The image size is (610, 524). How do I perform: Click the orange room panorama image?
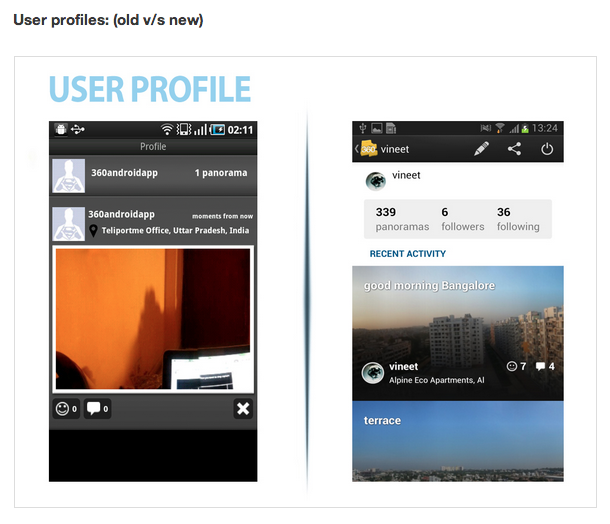pos(153,319)
